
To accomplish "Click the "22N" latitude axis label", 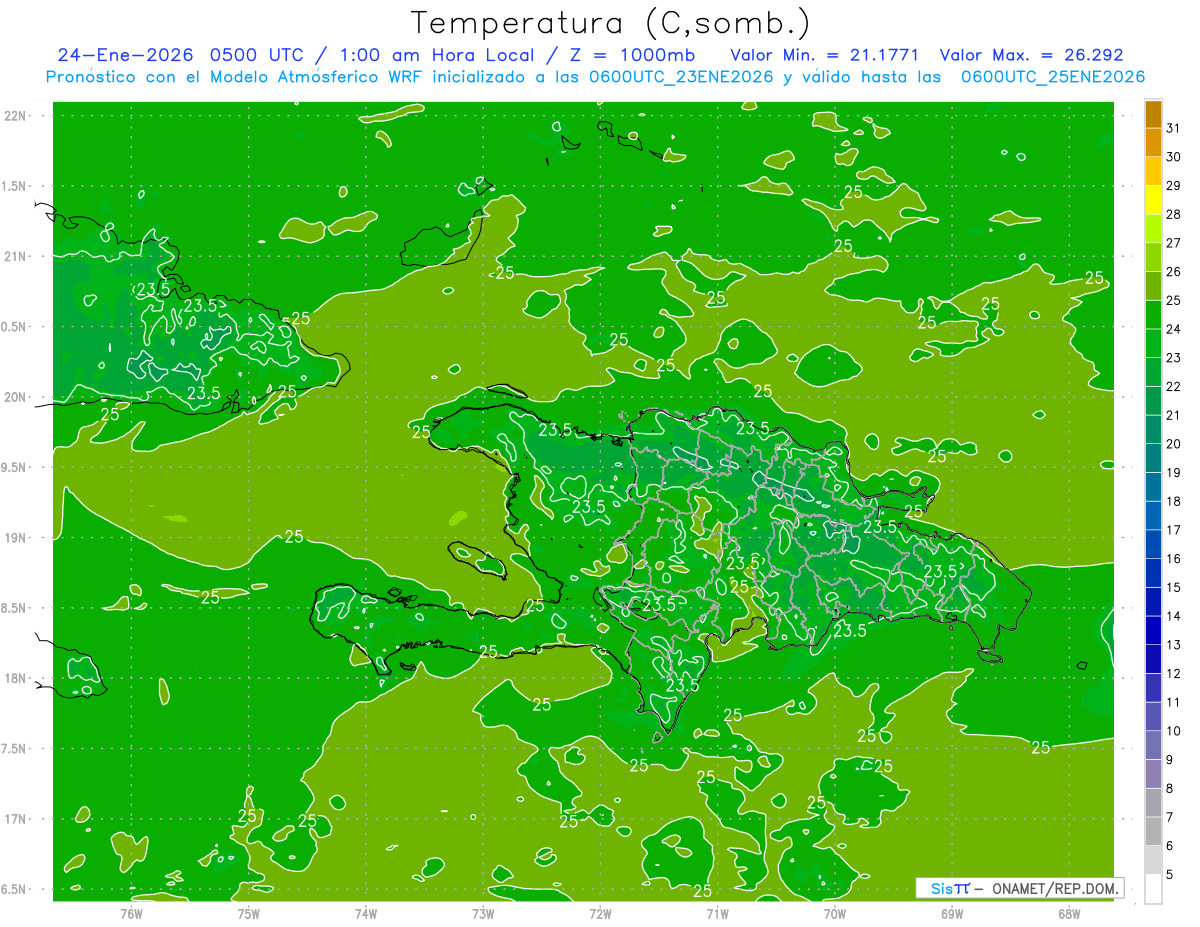I will tap(15, 116).
